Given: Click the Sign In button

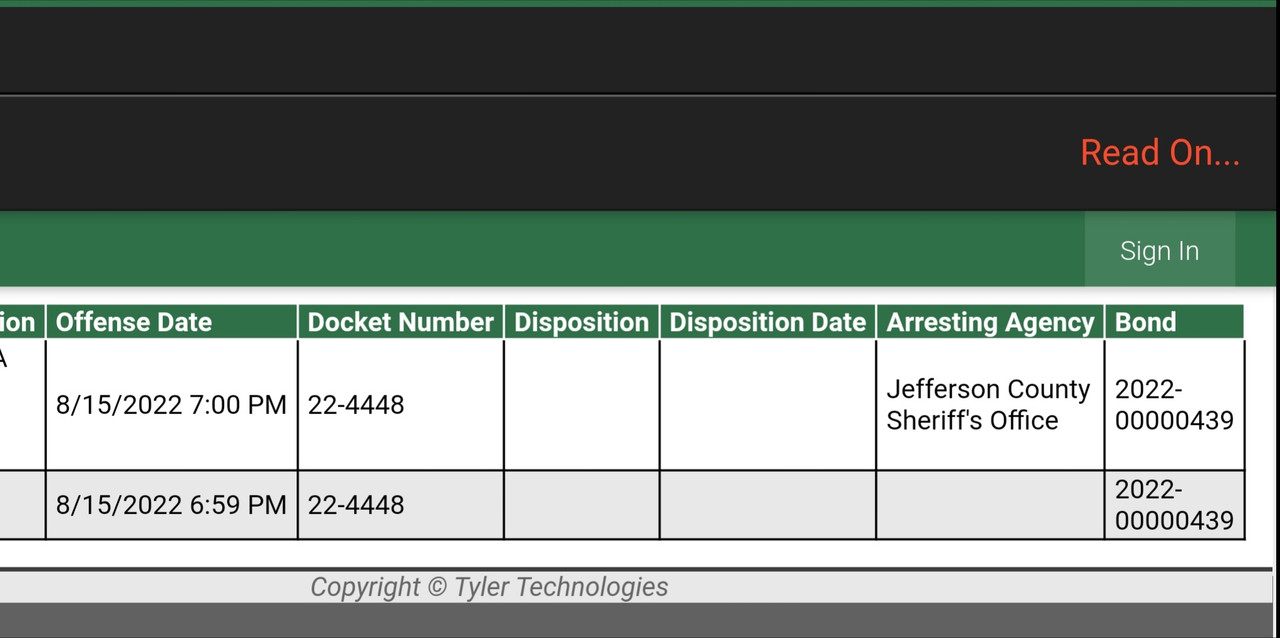Looking at the screenshot, I should pyautogui.click(x=1159, y=250).
